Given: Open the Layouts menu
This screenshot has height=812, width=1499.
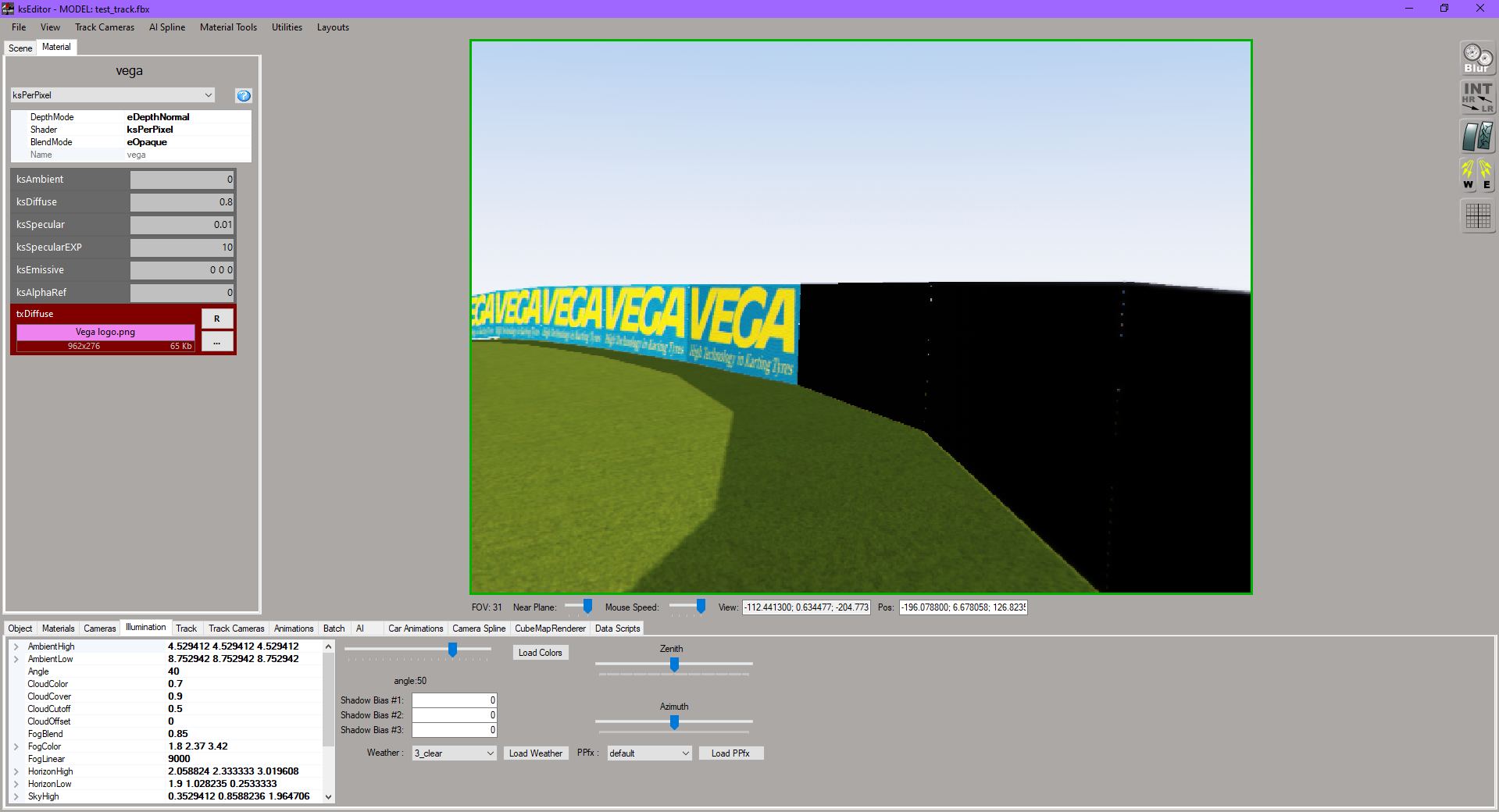Looking at the screenshot, I should click(333, 27).
